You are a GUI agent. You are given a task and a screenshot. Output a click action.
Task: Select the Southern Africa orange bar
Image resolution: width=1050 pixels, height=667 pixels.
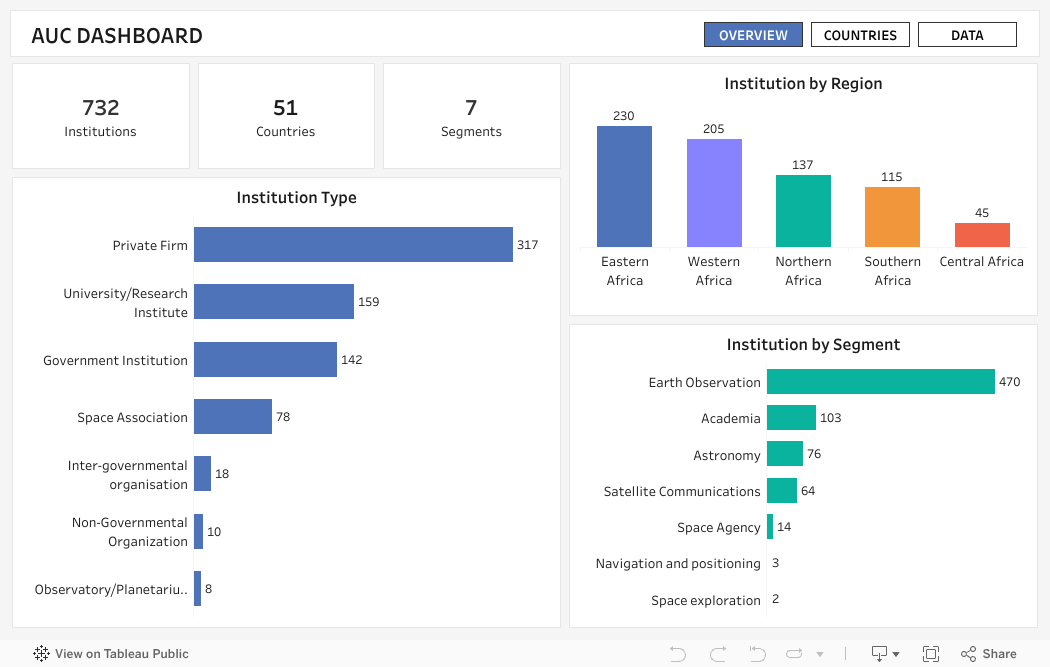click(892, 217)
